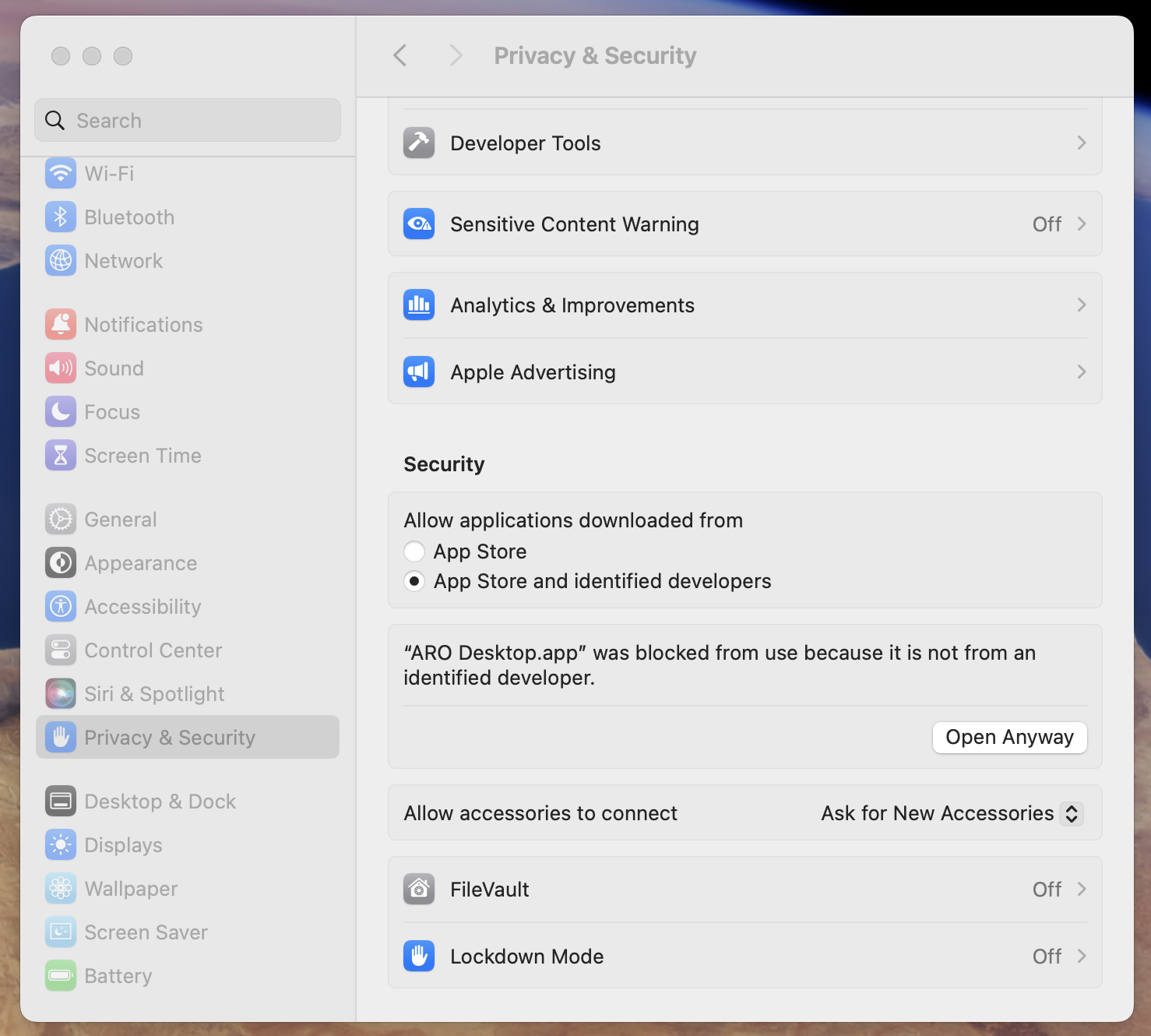Click the Bluetooth sidebar icon
The width and height of the screenshot is (1151, 1036).
61,217
